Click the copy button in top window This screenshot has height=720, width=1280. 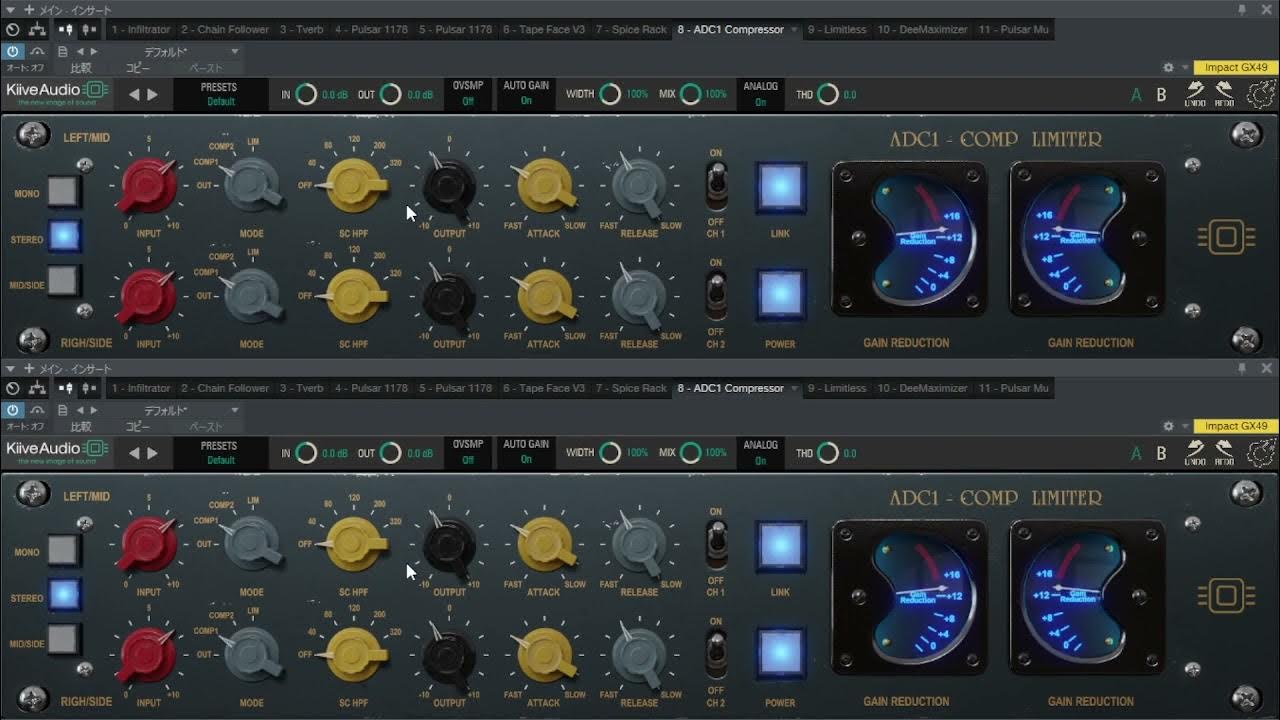(x=137, y=68)
